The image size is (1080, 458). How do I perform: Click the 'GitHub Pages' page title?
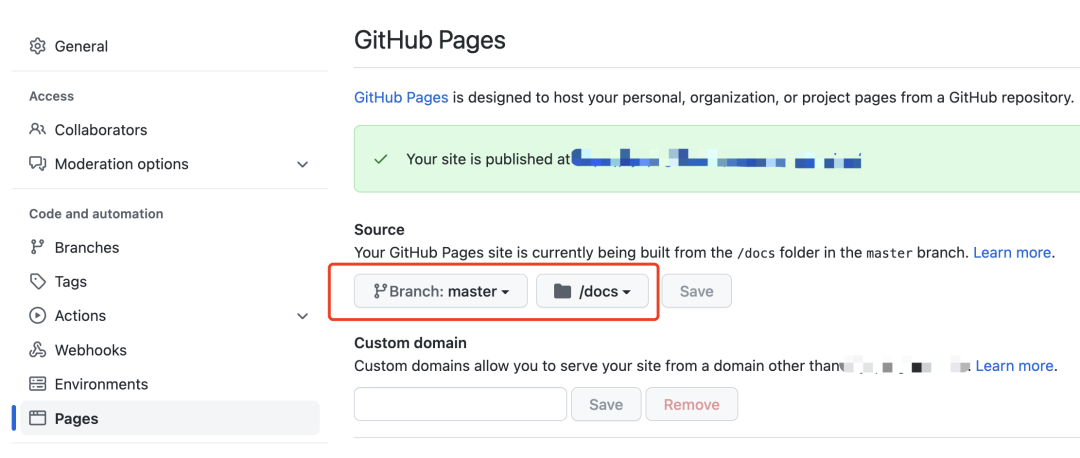[x=430, y=40]
